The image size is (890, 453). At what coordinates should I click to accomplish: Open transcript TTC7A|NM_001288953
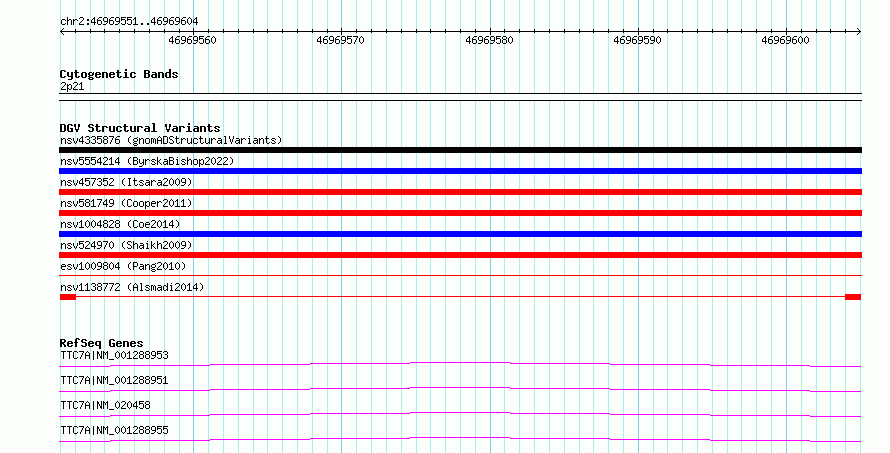pyautogui.click(x=114, y=356)
